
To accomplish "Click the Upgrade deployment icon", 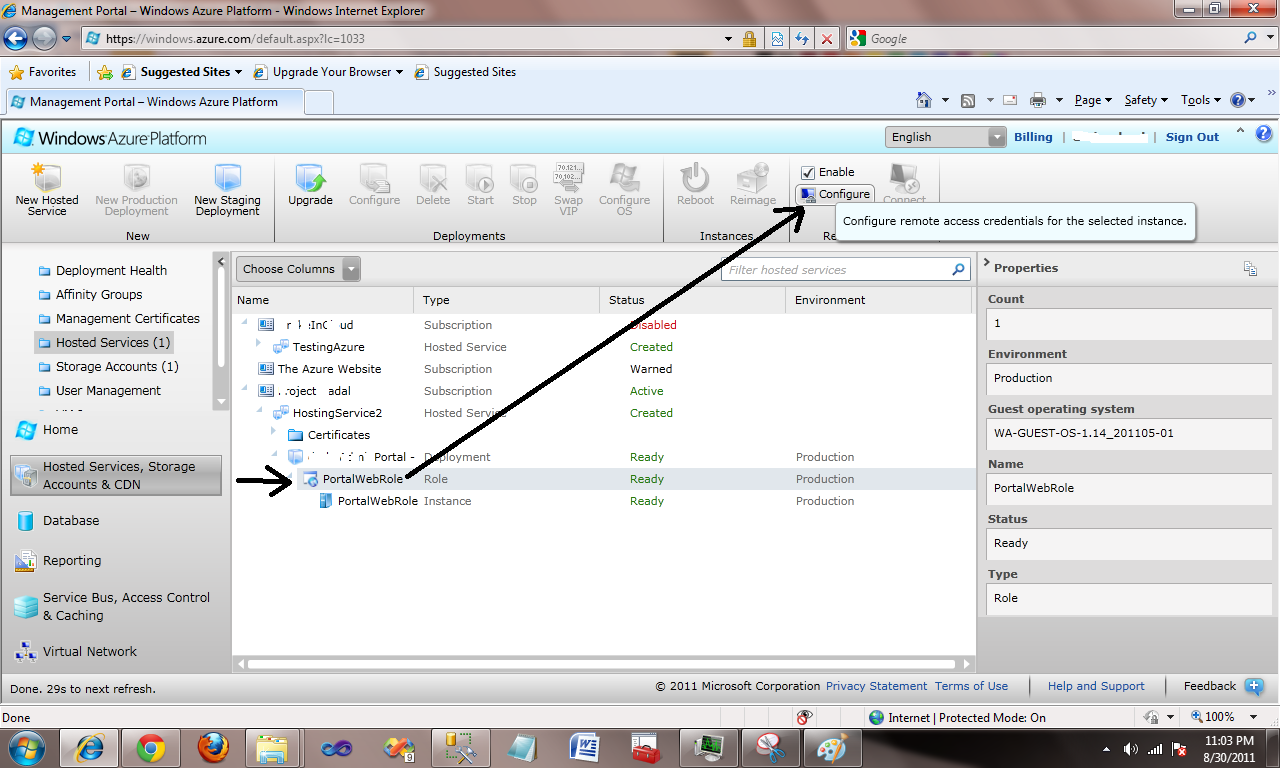I will pyautogui.click(x=310, y=185).
